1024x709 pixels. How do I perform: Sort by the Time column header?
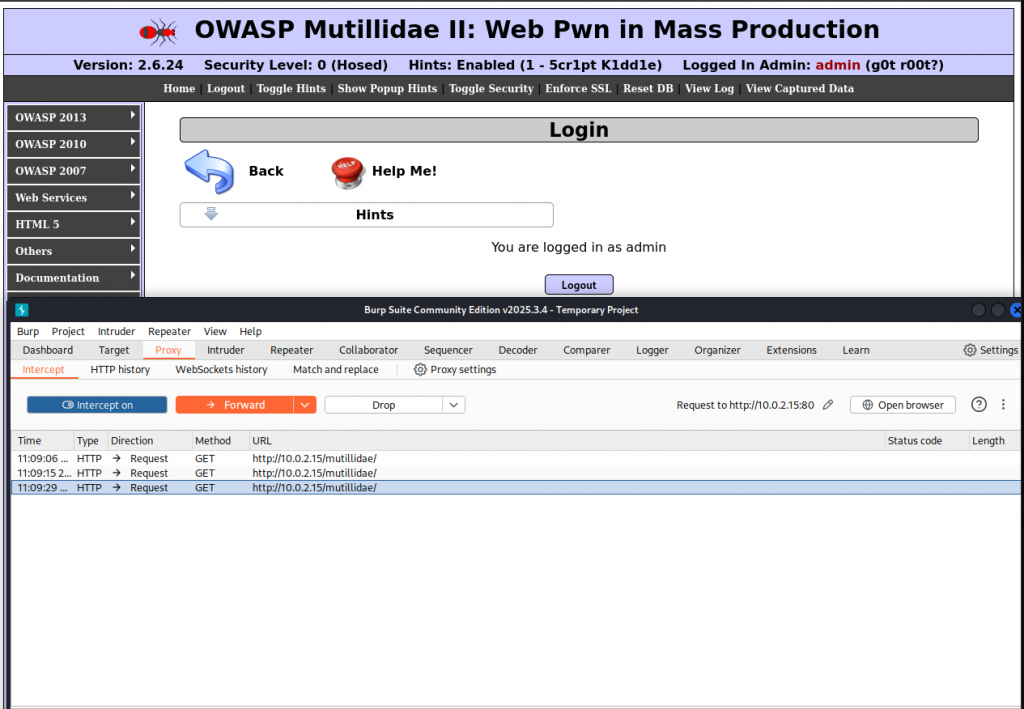(x=42, y=441)
